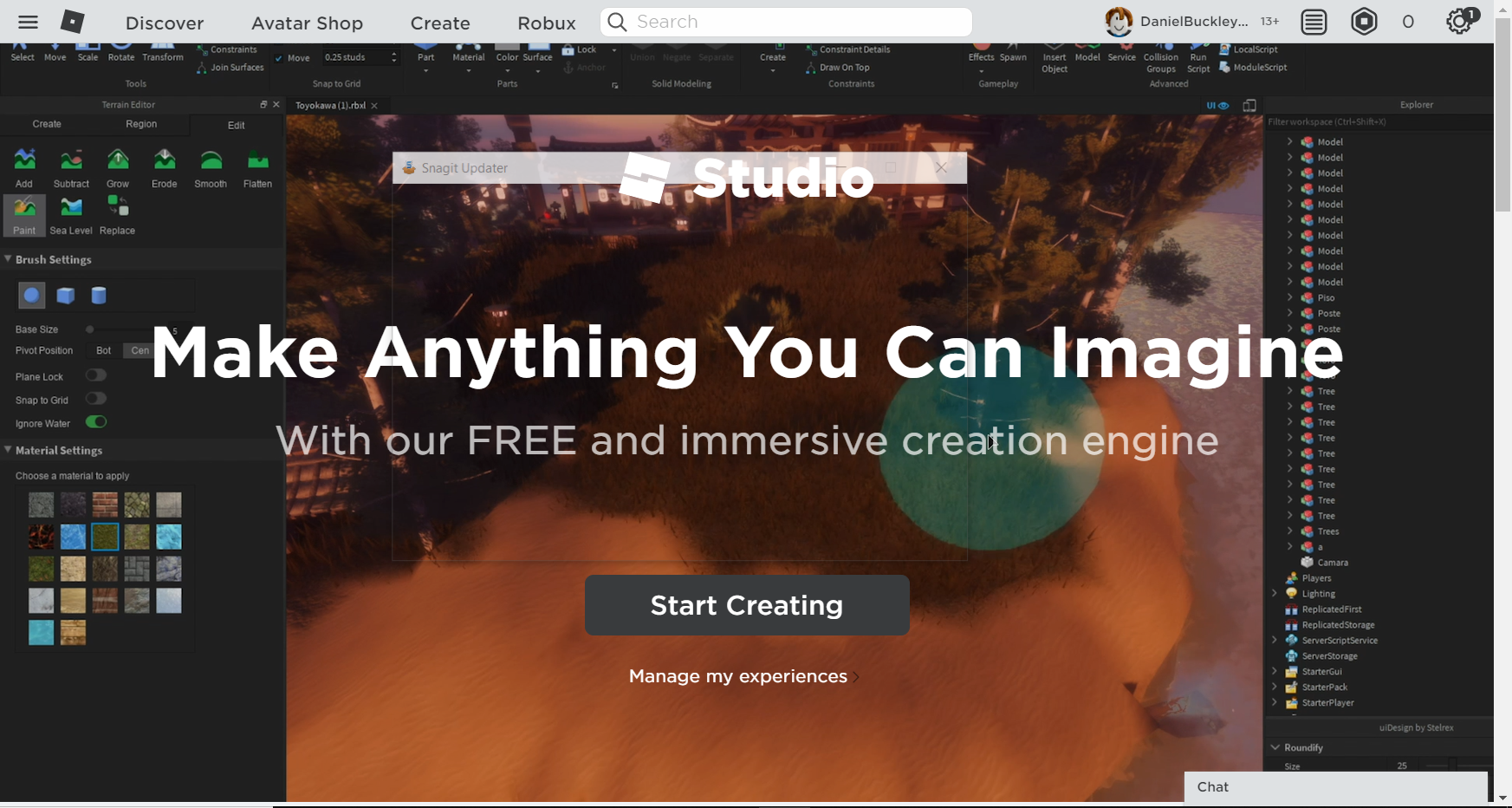
Task: Select the Smooth terrain tool
Action: coord(211,168)
